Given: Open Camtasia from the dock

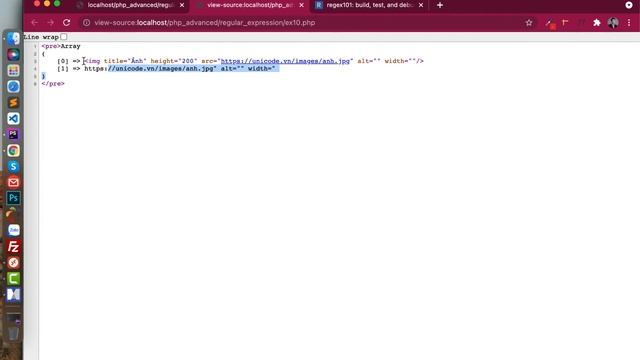Looking at the screenshot, I should click(13, 278).
